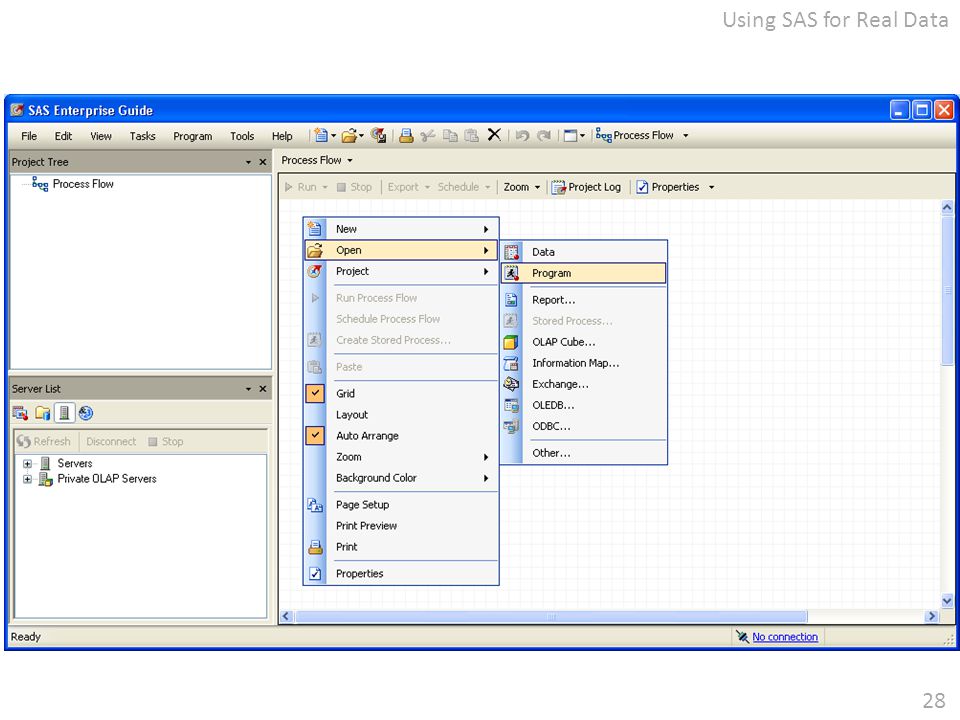Select Layout in the context menu
Image resolution: width=960 pixels, height=720 pixels.
point(402,414)
